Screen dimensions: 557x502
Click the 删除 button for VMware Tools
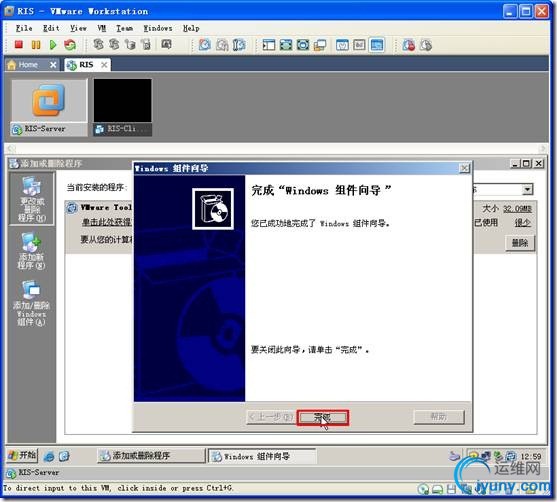click(x=520, y=243)
